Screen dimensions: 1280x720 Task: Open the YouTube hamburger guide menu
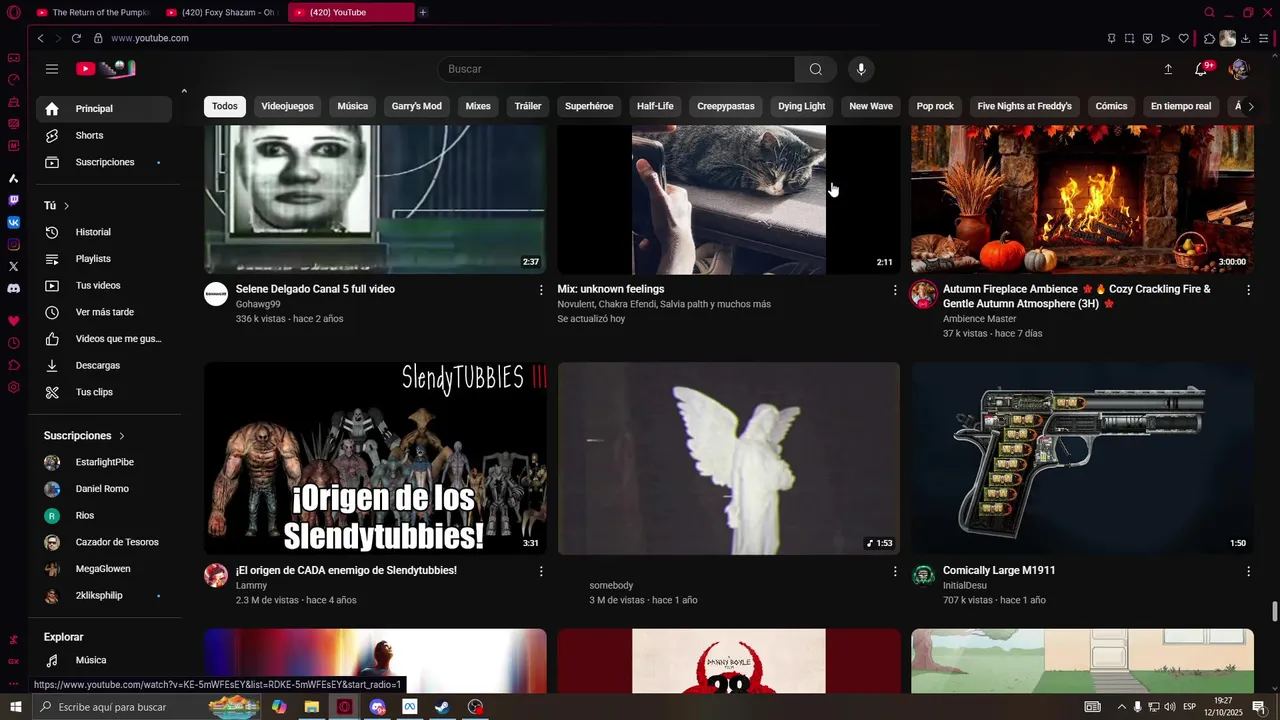(x=52, y=69)
